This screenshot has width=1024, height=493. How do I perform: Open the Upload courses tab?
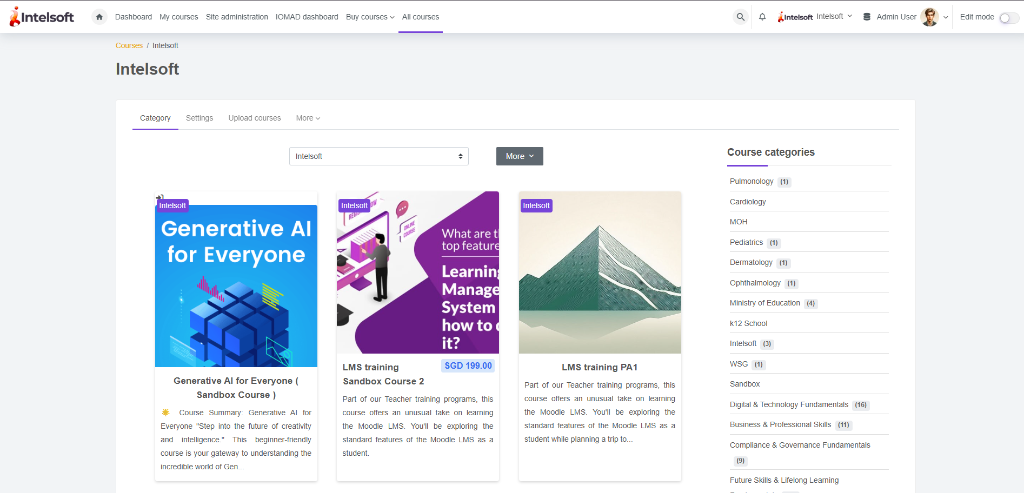coord(255,118)
